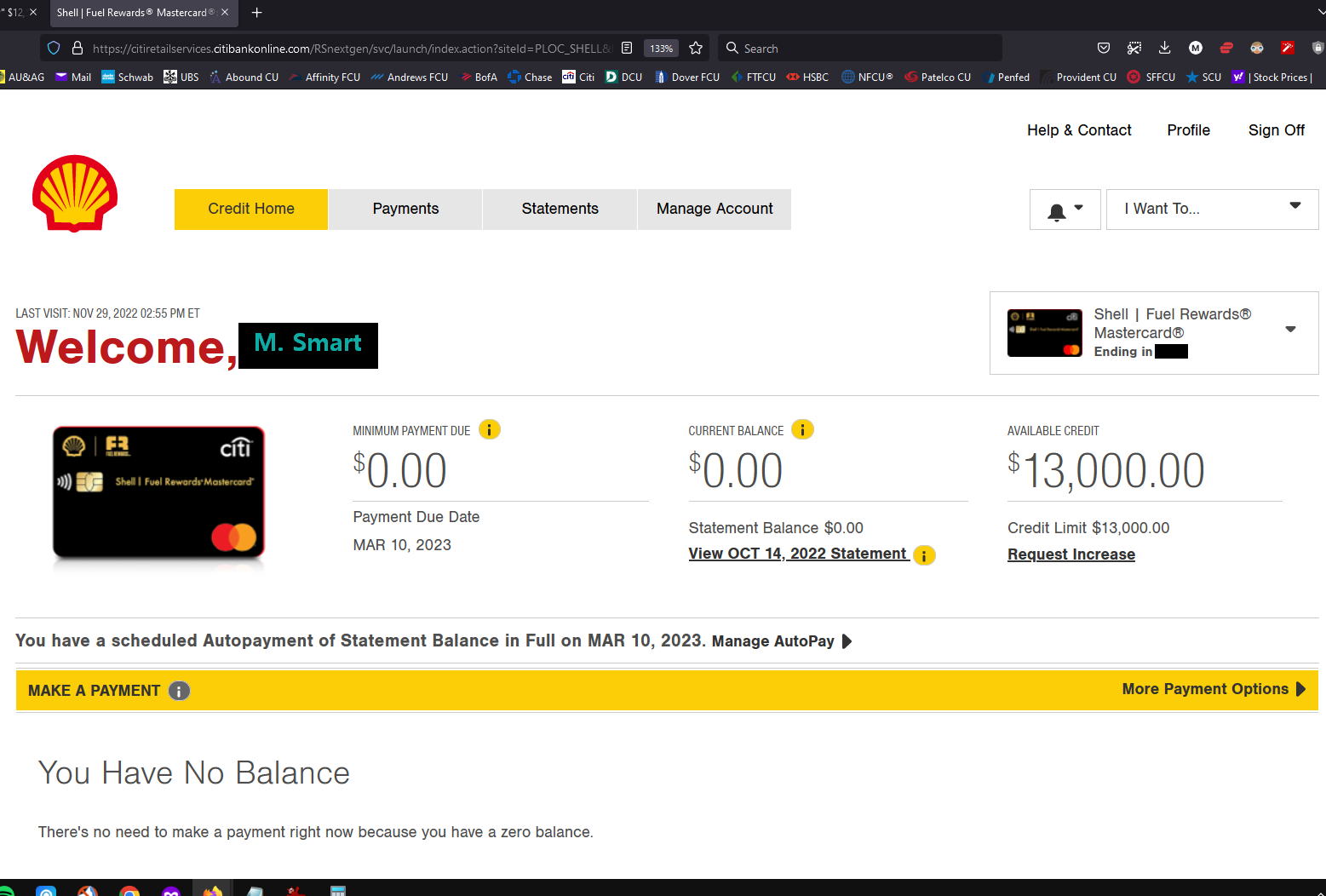Screen dimensions: 1326x896
Task: Open the Firefox downloads icon
Action: 1164,48
